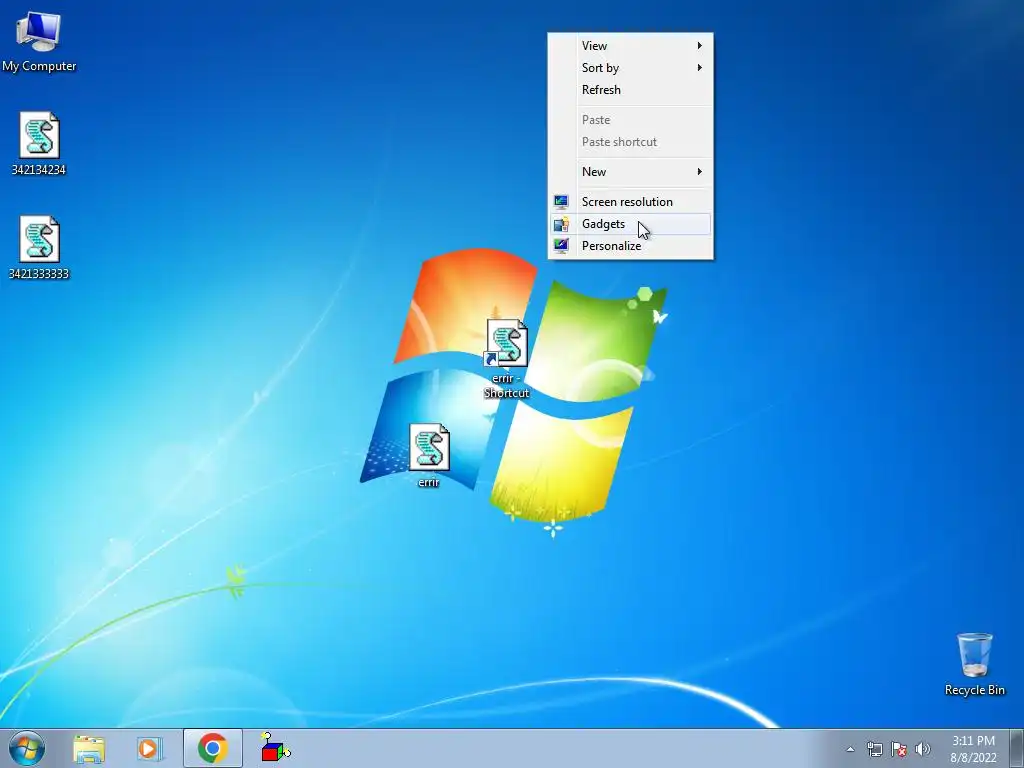Click the 342134234 file name label

[39, 170]
